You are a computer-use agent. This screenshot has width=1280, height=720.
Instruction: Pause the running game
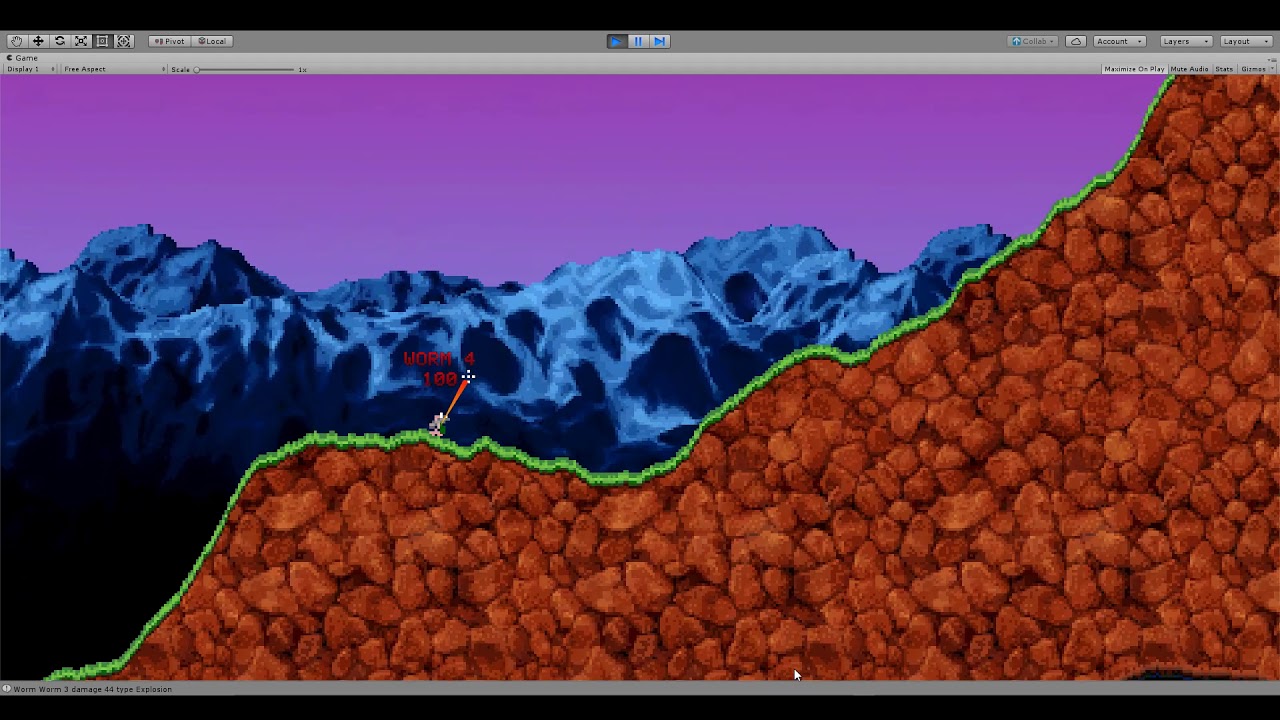click(x=638, y=41)
